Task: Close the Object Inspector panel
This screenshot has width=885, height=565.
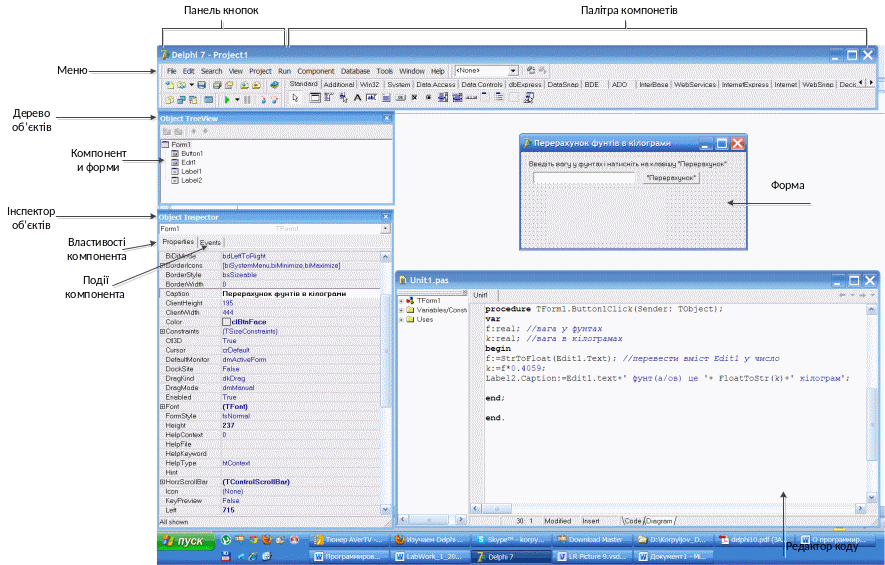Action: (x=387, y=216)
